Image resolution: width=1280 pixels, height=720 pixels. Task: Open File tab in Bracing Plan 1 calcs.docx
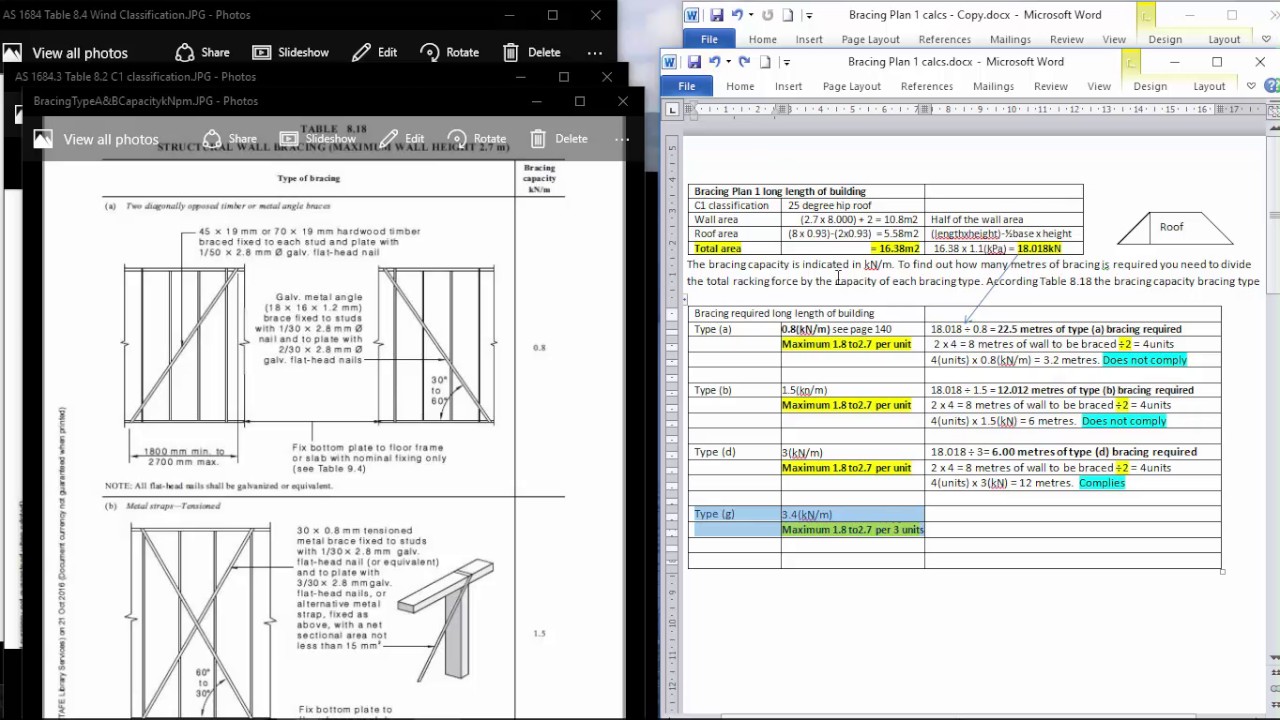pyautogui.click(x=687, y=86)
